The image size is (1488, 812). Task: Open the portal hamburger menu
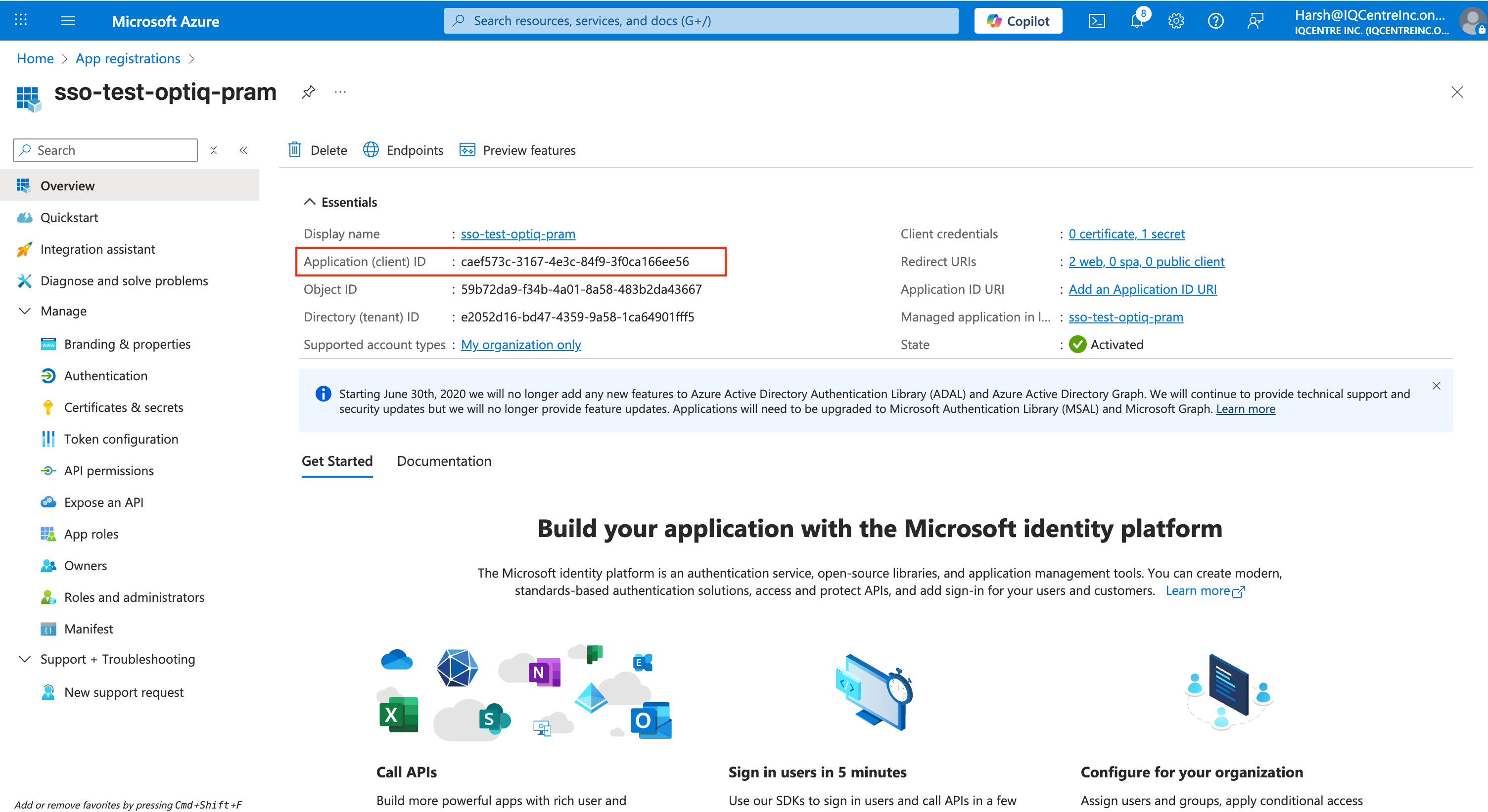[x=68, y=21]
